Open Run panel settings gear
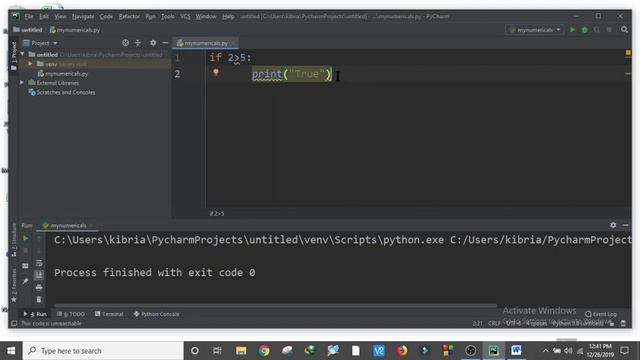Screen dimensions: 640x360 click(x=613, y=225)
